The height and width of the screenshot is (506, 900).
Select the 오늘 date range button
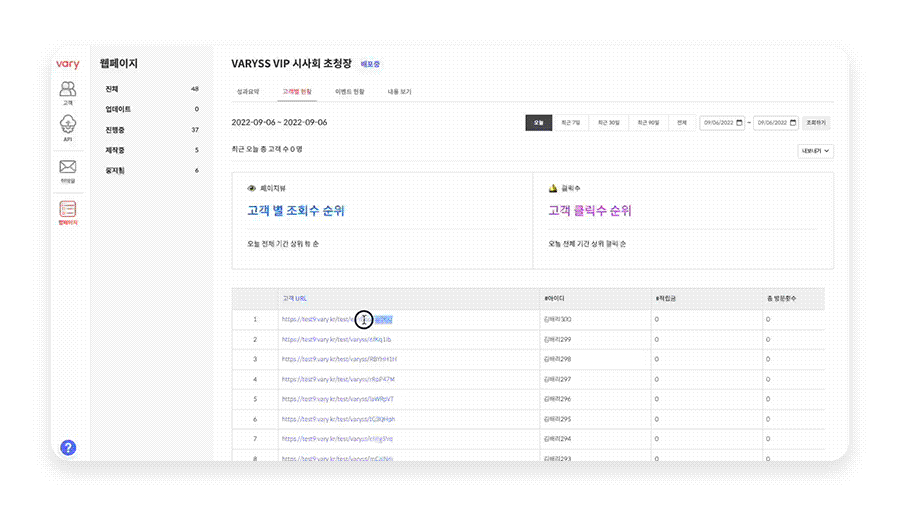538,123
